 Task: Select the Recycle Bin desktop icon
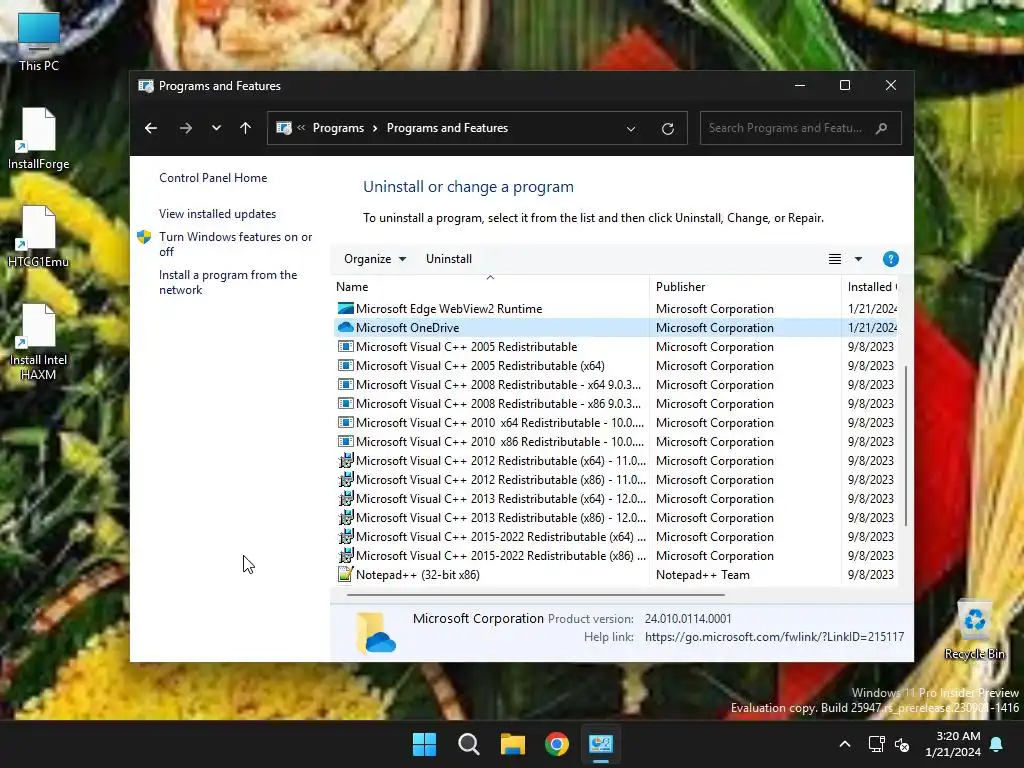974,631
